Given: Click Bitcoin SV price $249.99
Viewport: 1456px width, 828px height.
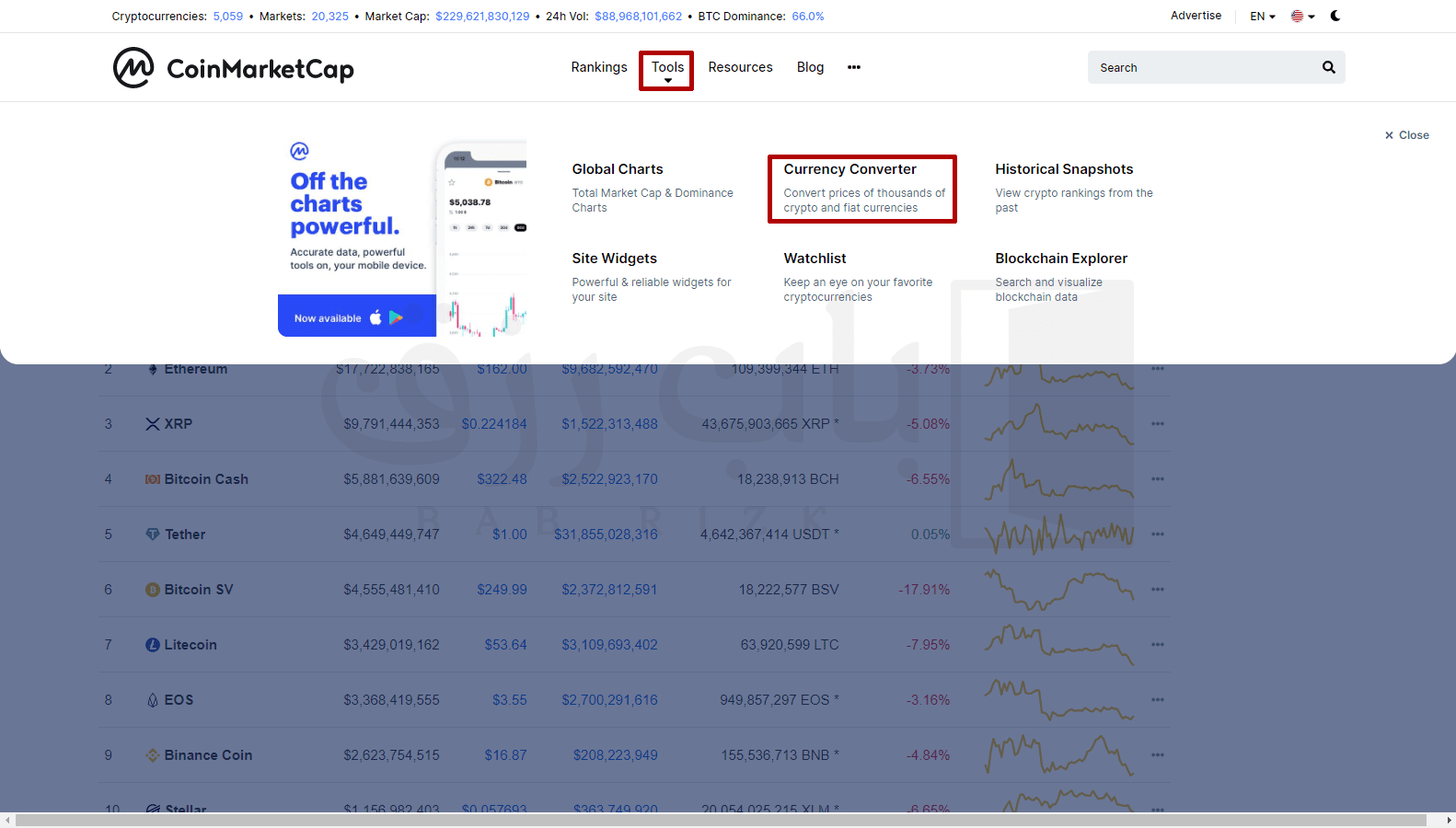Looking at the screenshot, I should tap(502, 590).
